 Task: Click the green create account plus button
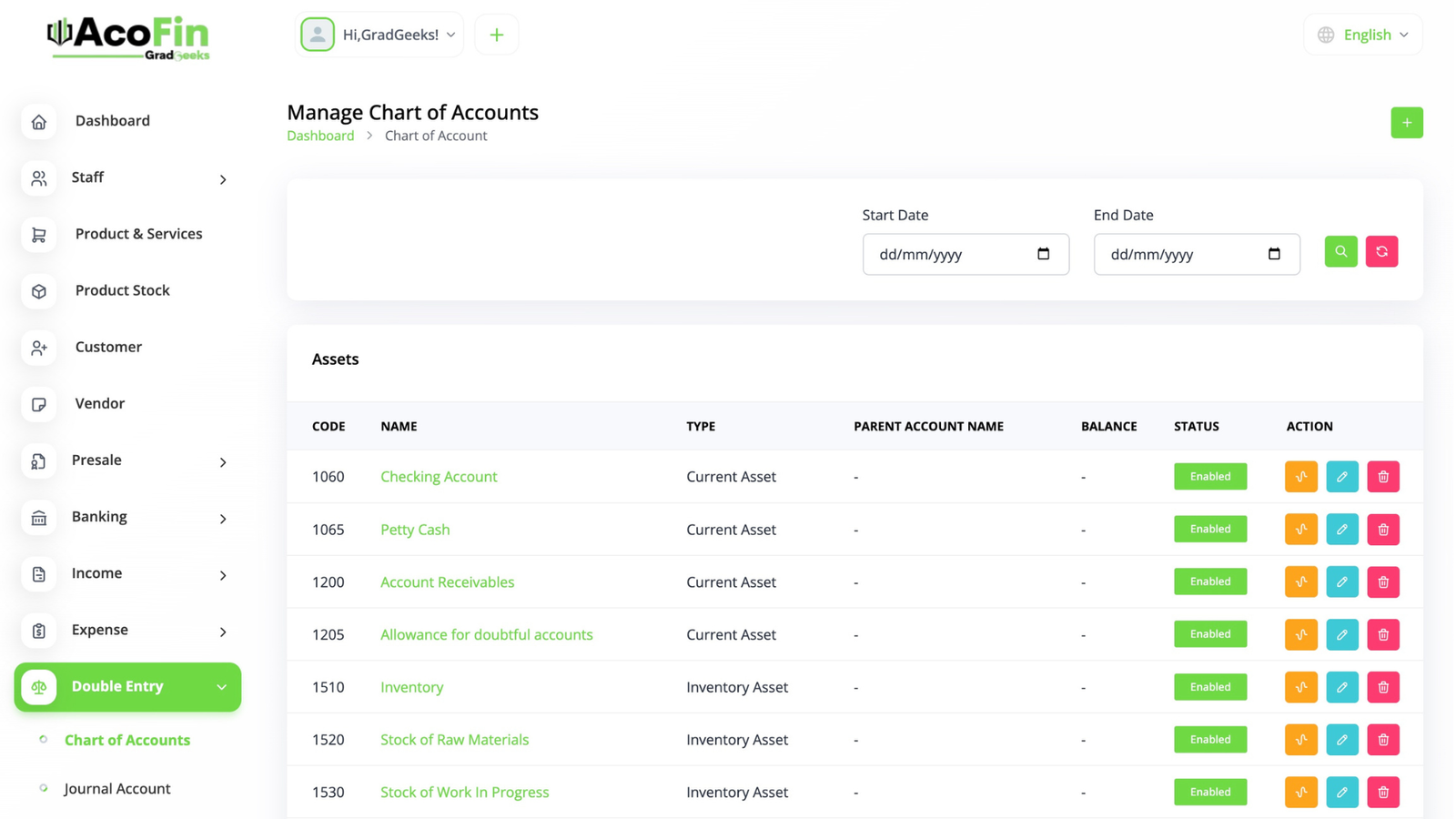(x=1406, y=123)
